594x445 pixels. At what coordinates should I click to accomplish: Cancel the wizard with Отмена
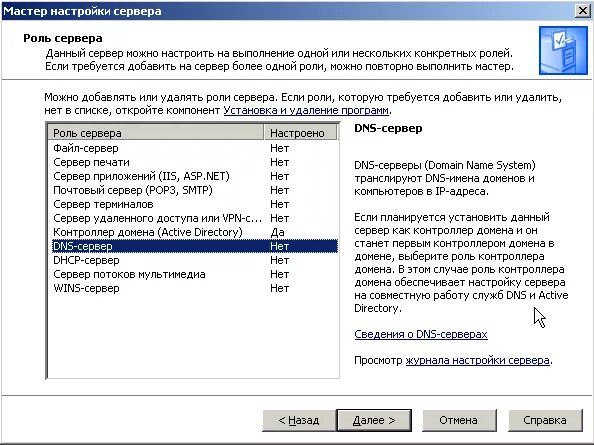[459, 420]
